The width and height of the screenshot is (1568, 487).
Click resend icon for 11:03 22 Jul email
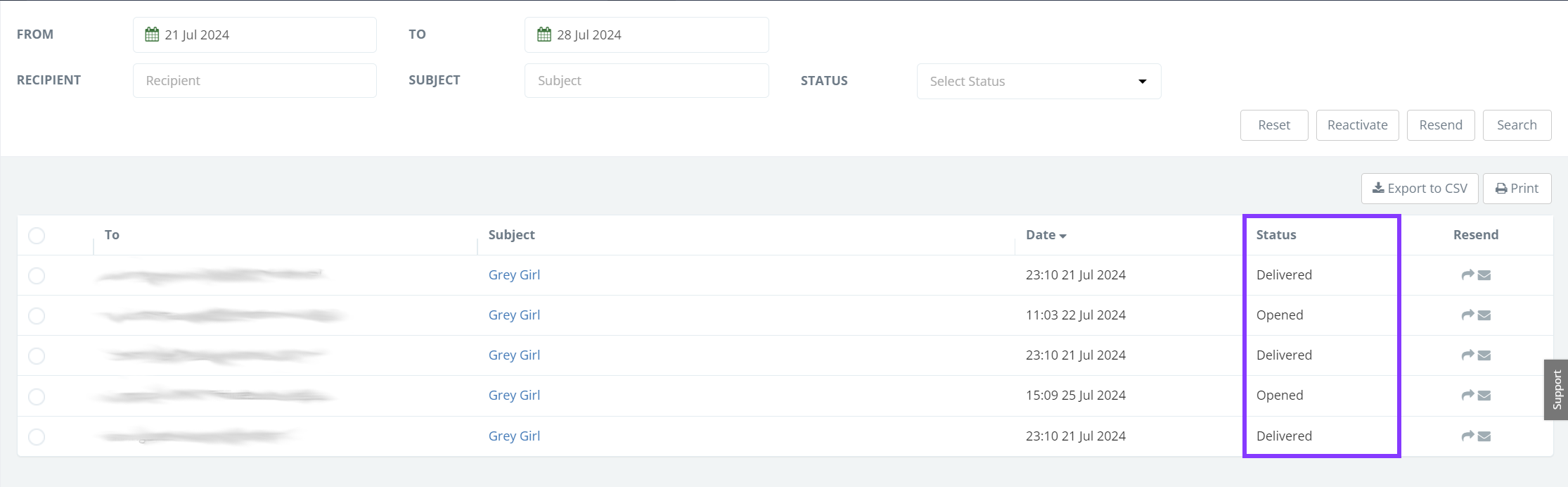click(x=1475, y=315)
